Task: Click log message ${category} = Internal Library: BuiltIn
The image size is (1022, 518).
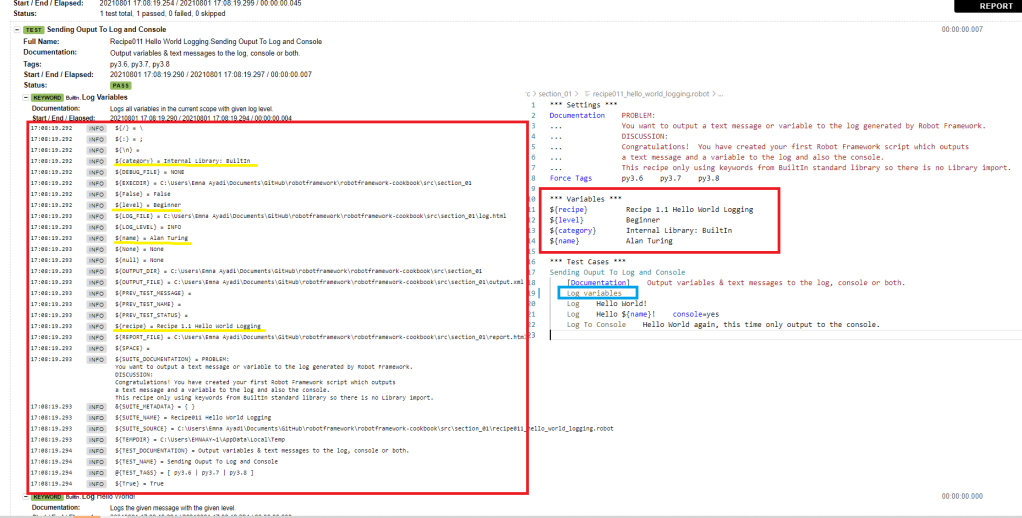Action: click(182, 161)
